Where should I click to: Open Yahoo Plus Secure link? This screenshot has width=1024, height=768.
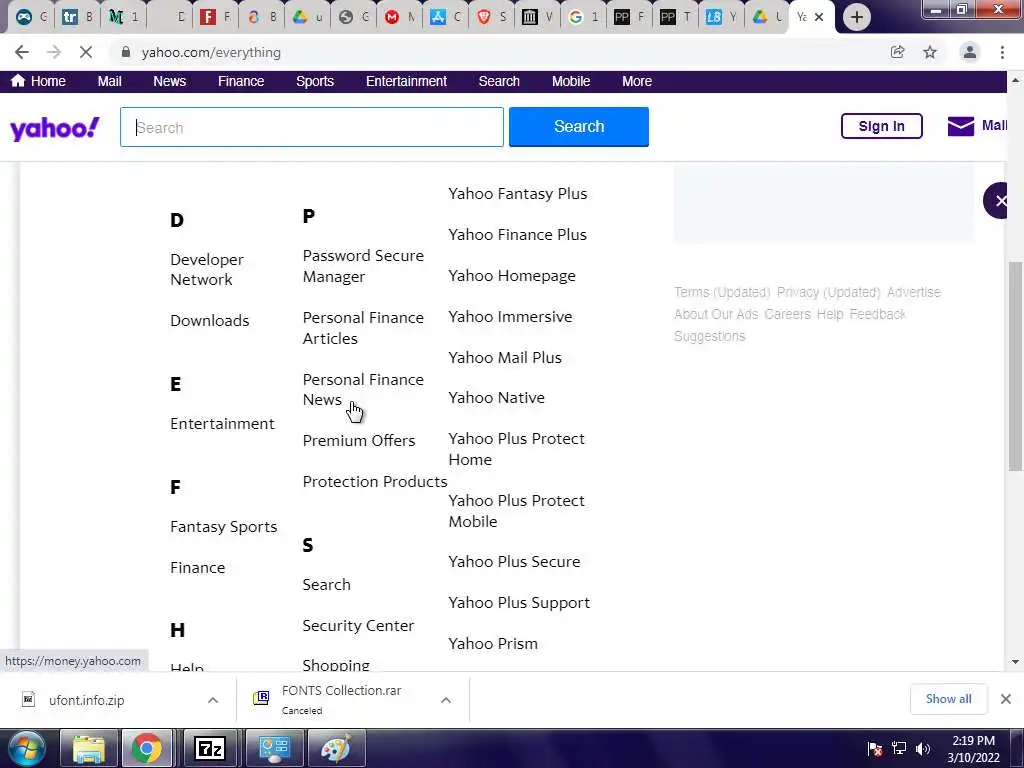514,562
